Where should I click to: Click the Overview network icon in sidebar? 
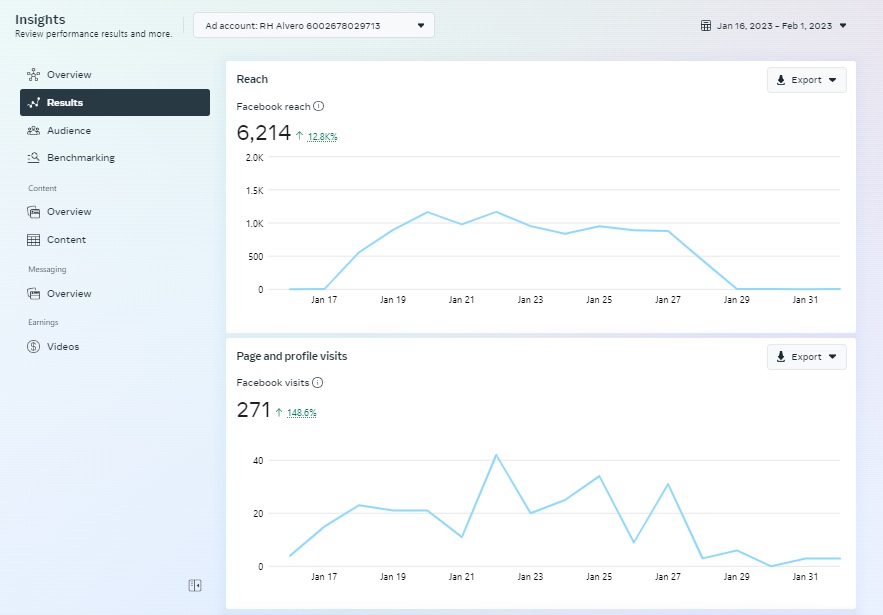click(x=33, y=75)
